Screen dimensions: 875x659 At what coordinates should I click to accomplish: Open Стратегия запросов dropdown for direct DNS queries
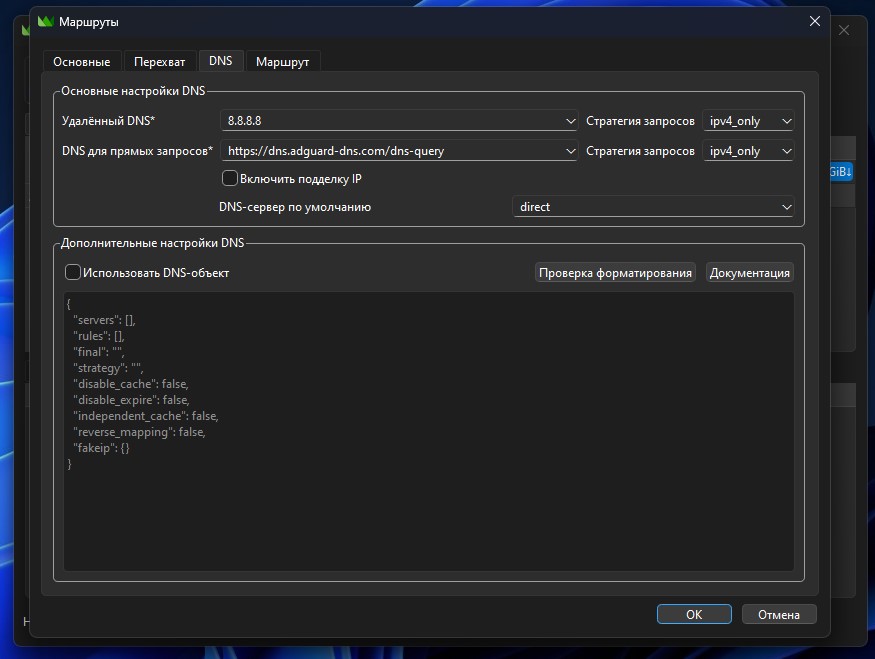[748, 151]
